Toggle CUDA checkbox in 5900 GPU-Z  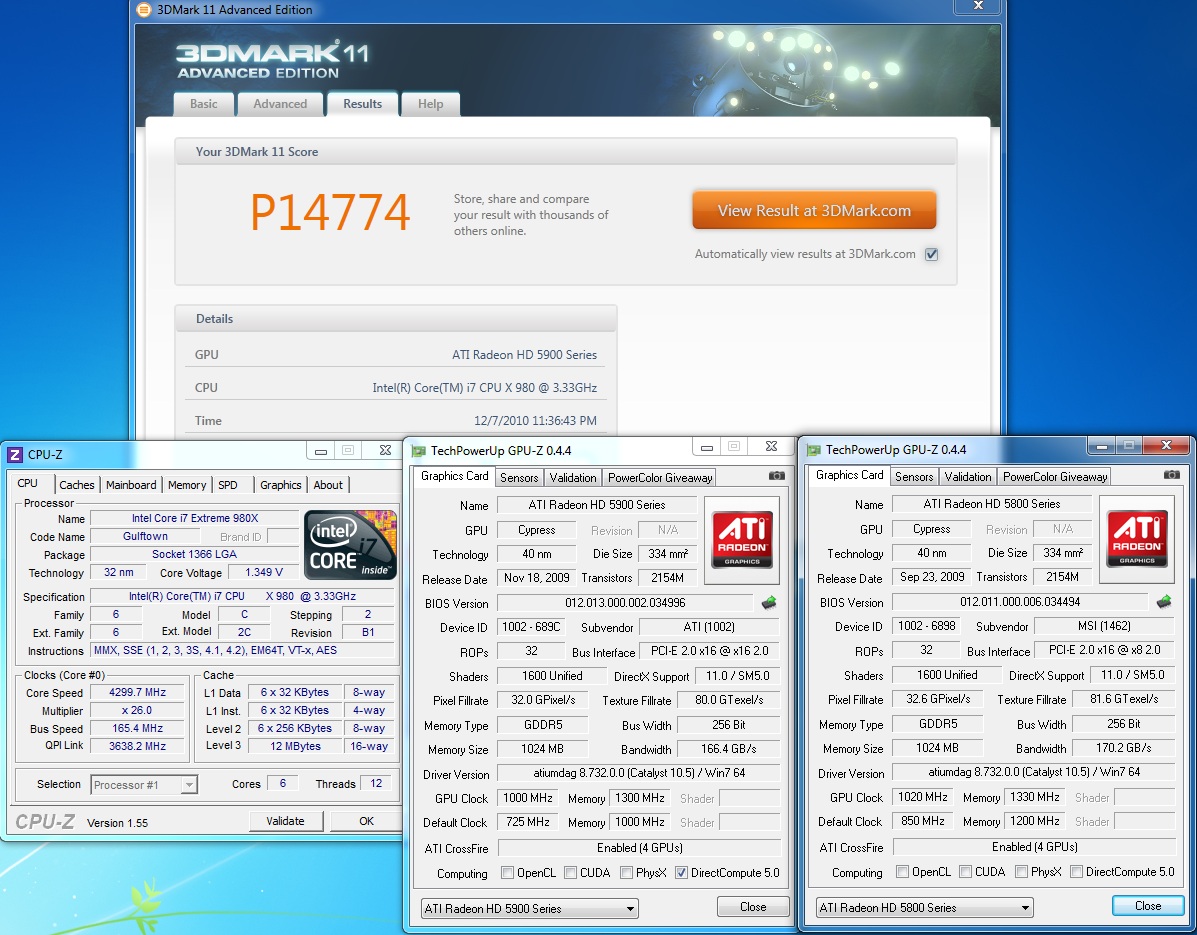tap(570, 872)
